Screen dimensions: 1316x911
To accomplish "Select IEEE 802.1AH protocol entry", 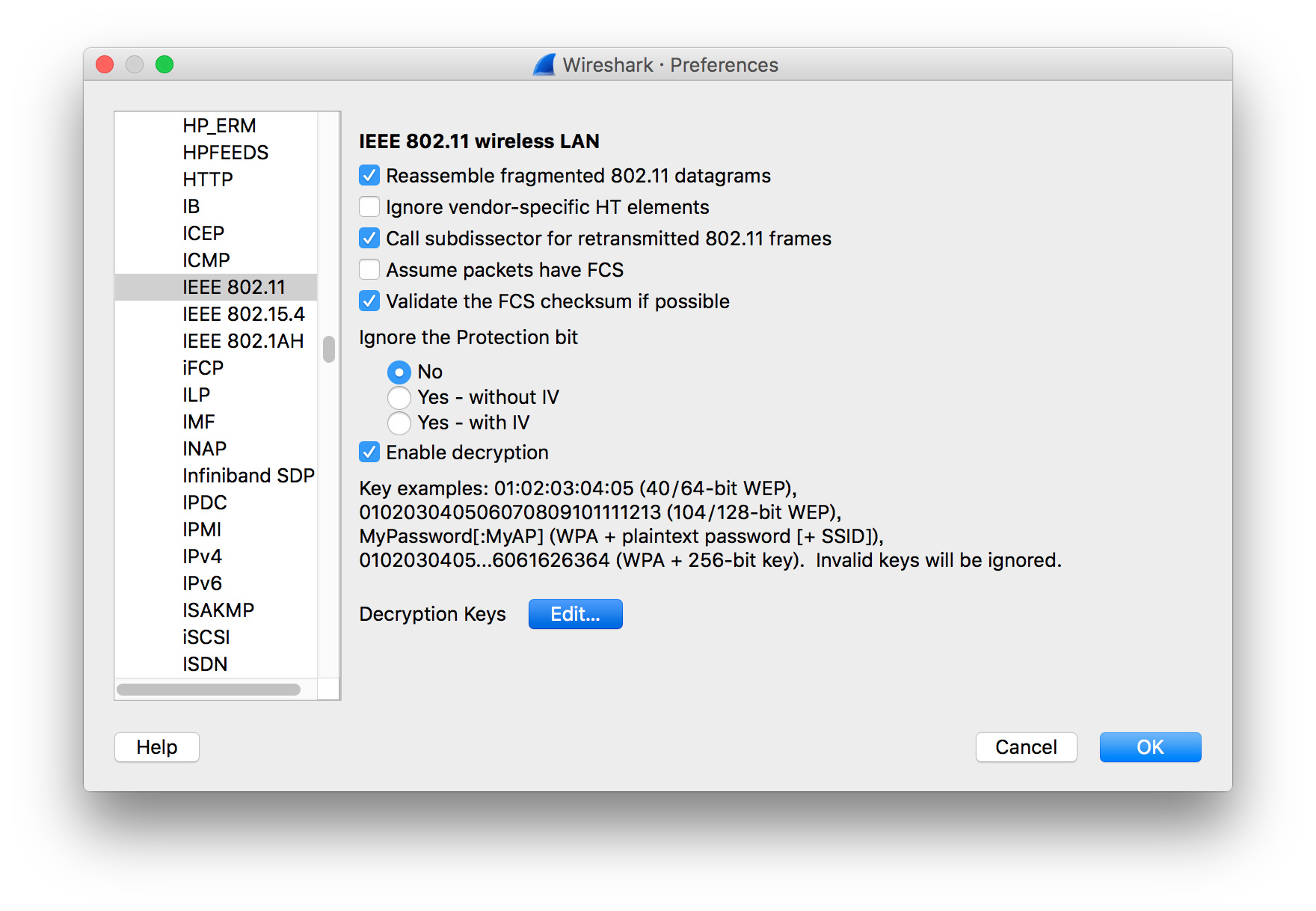I will [x=216, y=341].
